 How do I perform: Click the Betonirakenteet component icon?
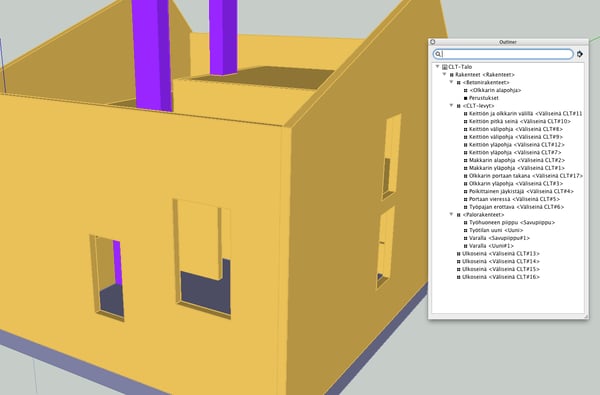458,83
